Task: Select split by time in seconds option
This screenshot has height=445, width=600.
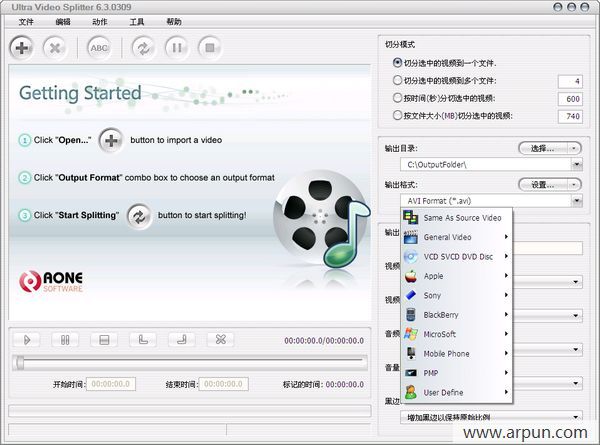Action: coord(398,98)
